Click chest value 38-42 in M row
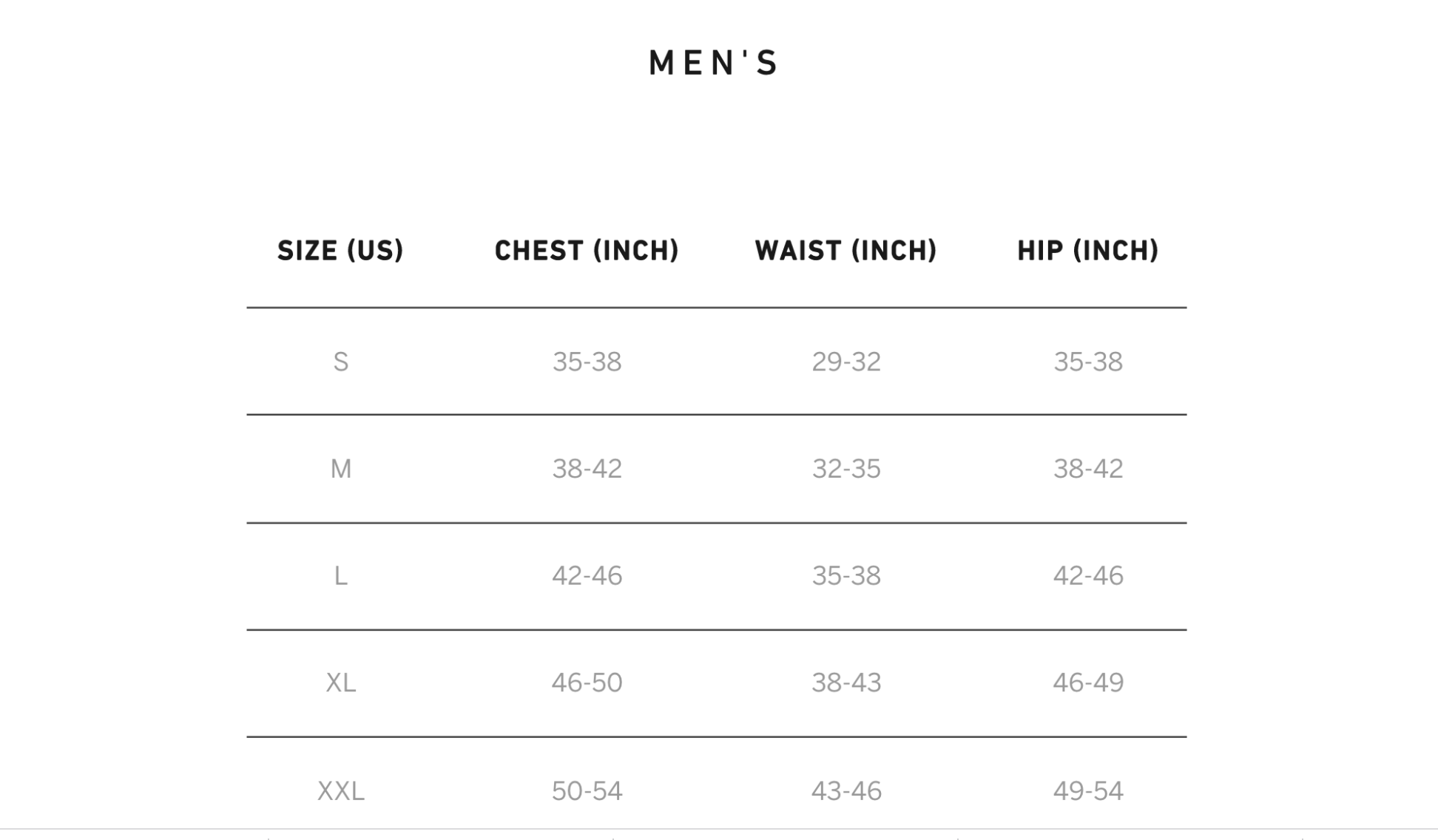This screenshot has height=840, width=1438. (587, 469)
